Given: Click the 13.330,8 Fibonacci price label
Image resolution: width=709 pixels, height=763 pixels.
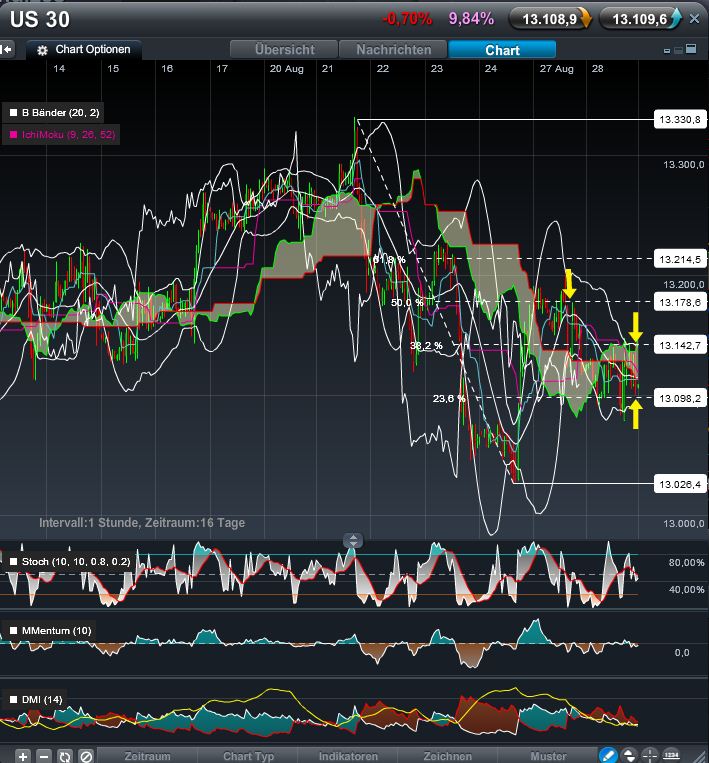Looking at the screenshot, I should [680, 120].
